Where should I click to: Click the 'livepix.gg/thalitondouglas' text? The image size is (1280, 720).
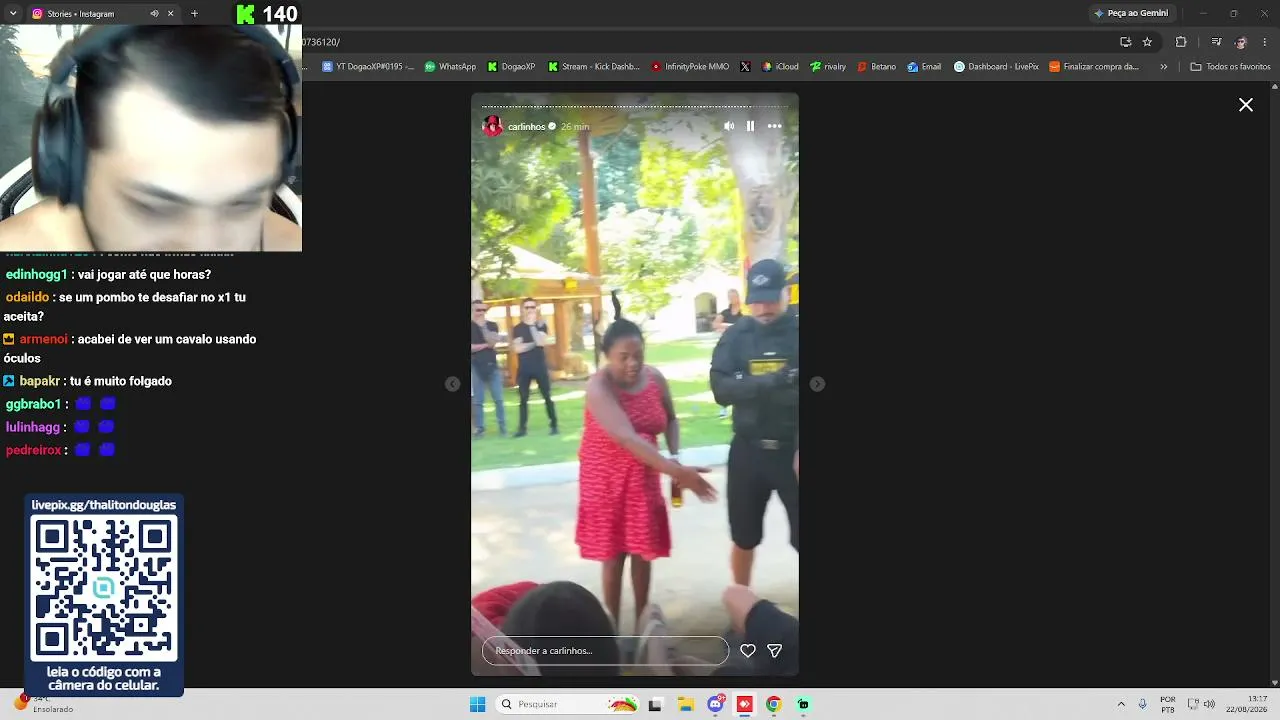[104, 505]
